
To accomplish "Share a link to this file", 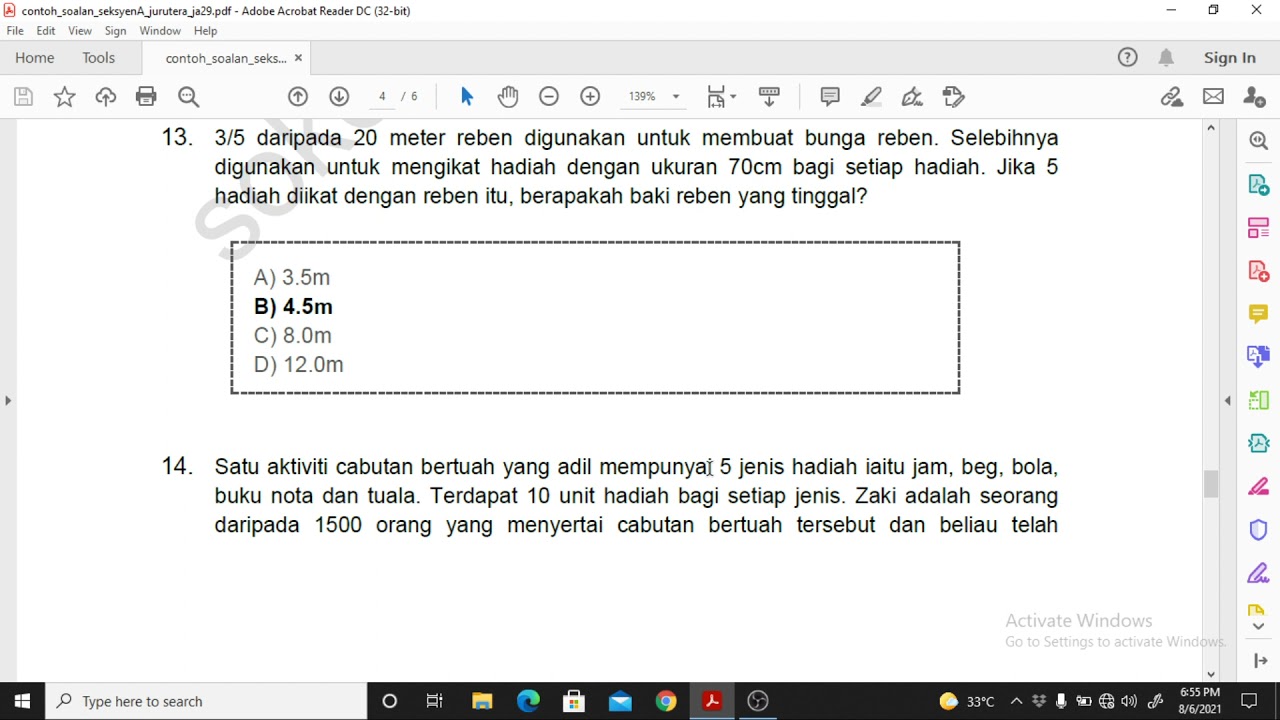I will 1171,97.
